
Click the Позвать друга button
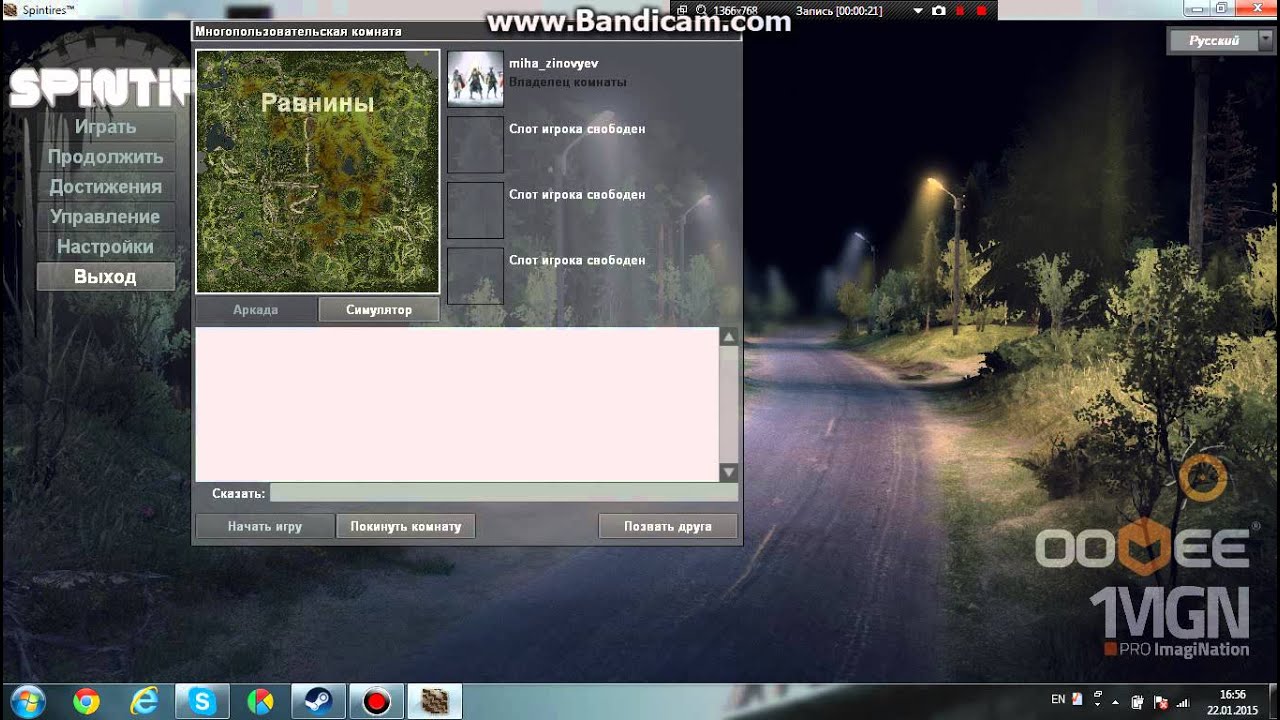(x=668, y=526)
